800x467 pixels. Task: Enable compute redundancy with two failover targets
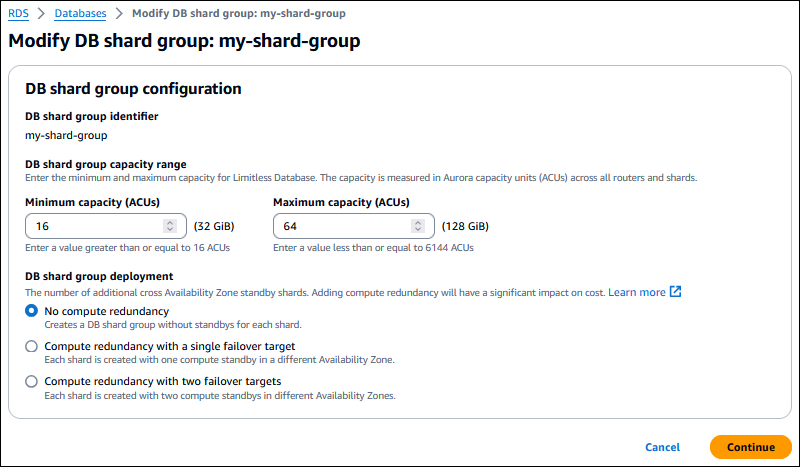tap(32, 381)
